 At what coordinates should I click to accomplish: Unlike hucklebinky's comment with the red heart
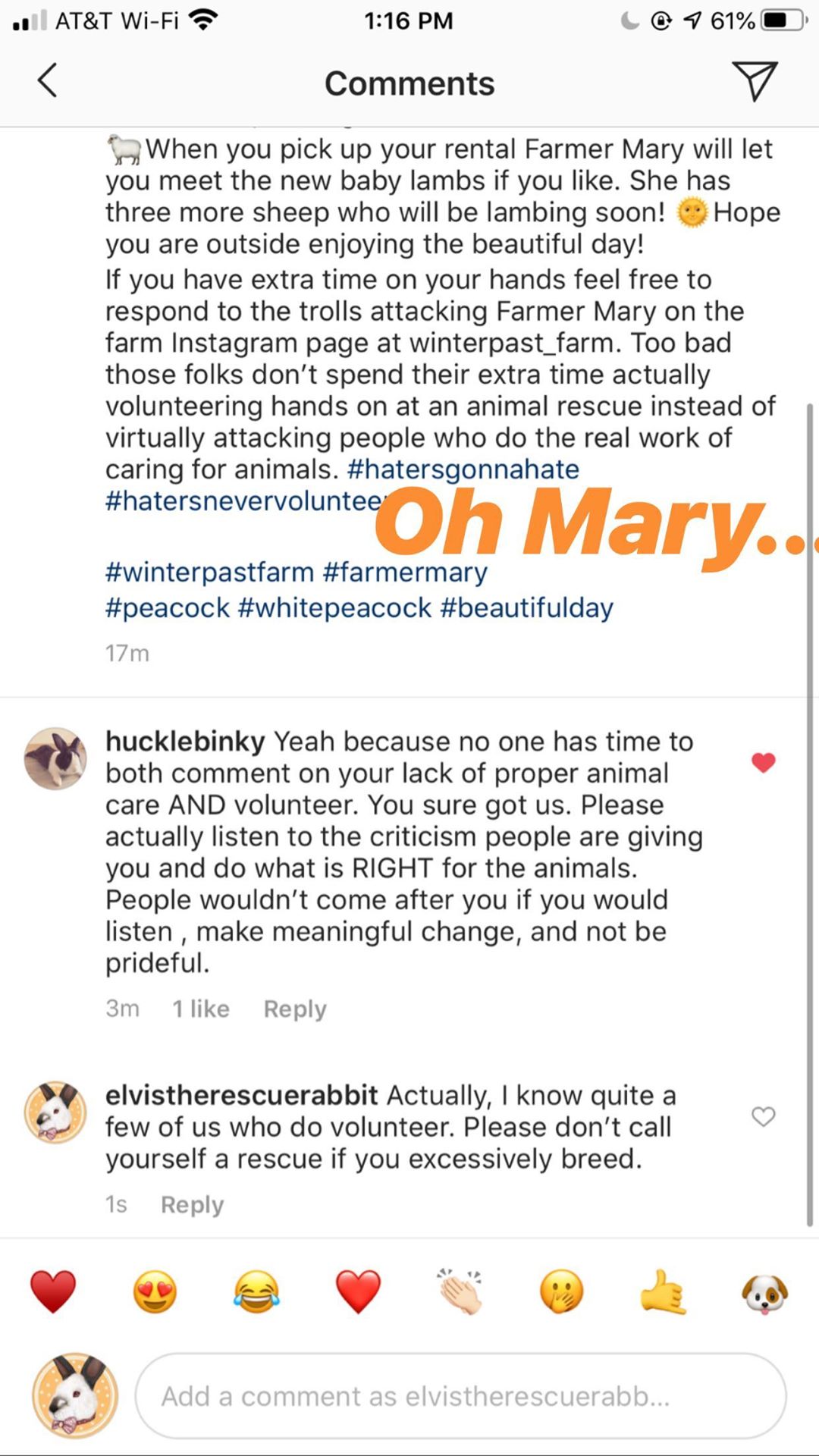763,762
